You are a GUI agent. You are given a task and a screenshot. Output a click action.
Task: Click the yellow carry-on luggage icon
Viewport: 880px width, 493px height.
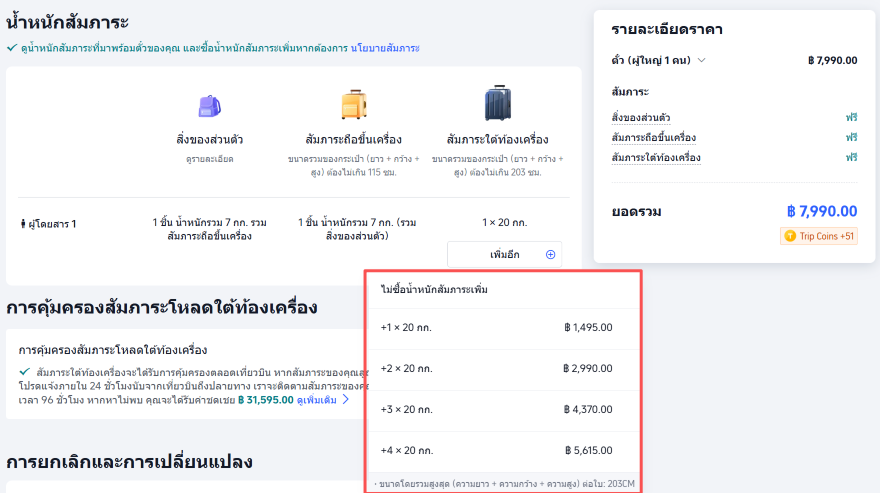point(354,104)
